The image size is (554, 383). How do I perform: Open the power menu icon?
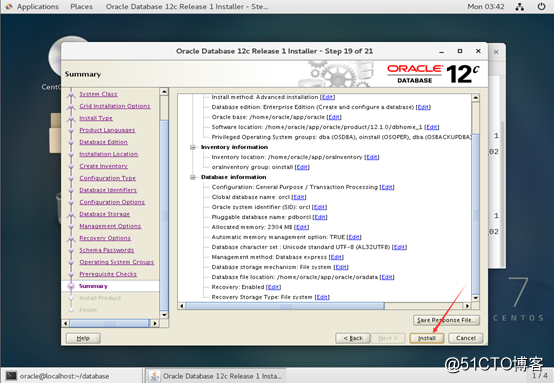tap(541, 6)
